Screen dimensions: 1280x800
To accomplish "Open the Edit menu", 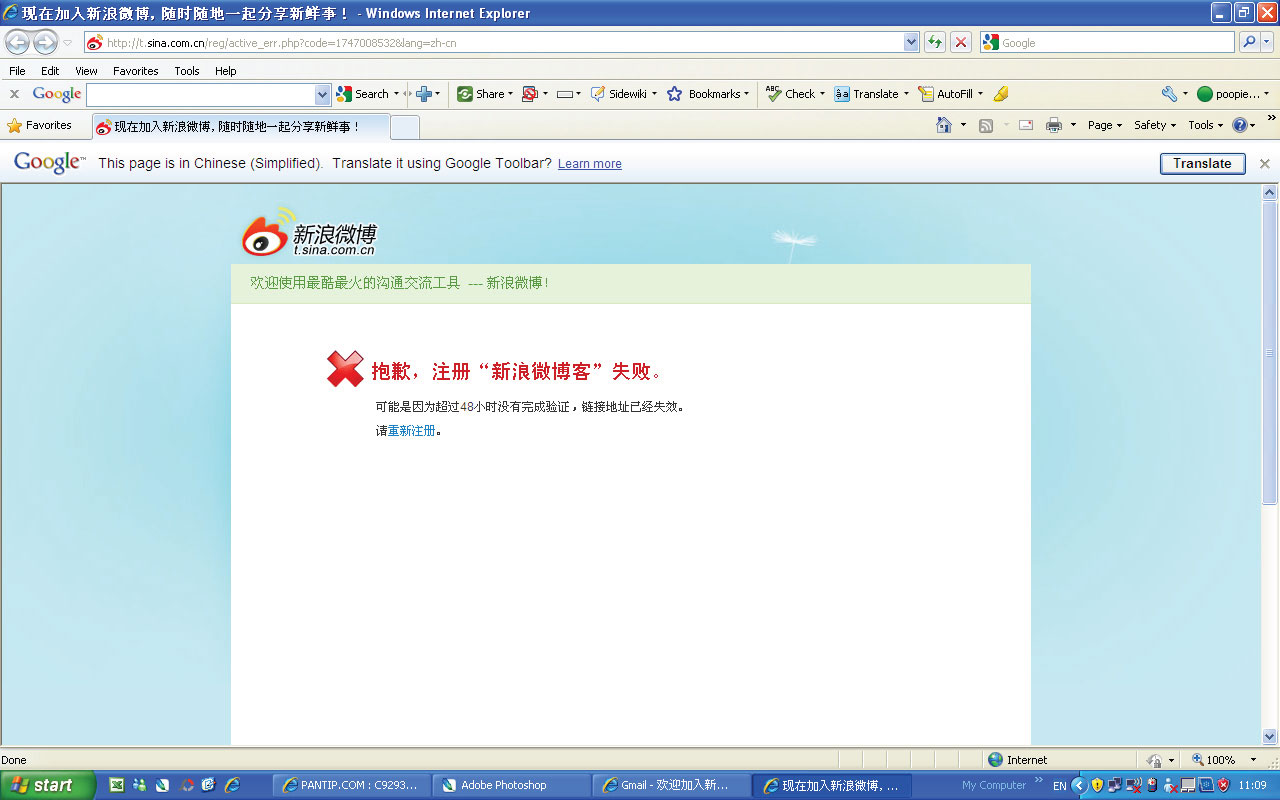I will (x=50, y=71).
